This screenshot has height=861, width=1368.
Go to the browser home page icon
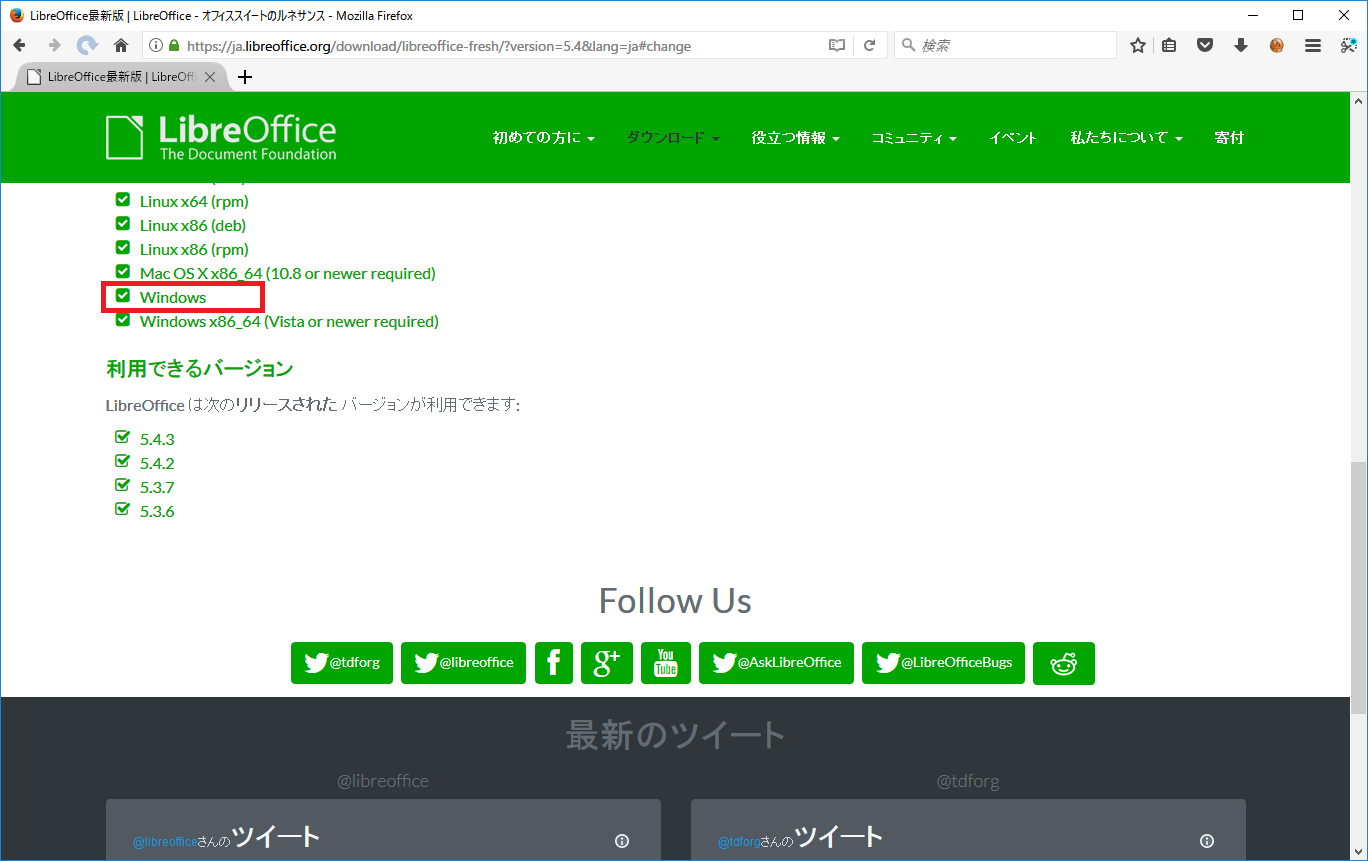121,45
